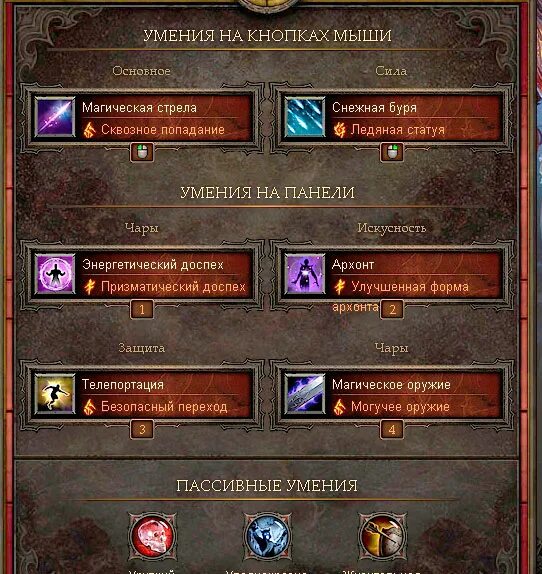The image size is (542, 574).
Task: Select the Призматический доспех rune label
Action: [173, 287]
